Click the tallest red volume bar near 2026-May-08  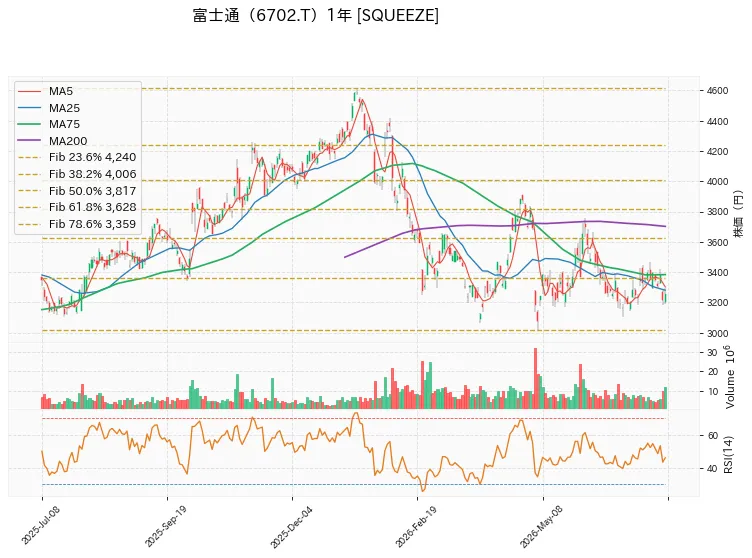[535, 378]
